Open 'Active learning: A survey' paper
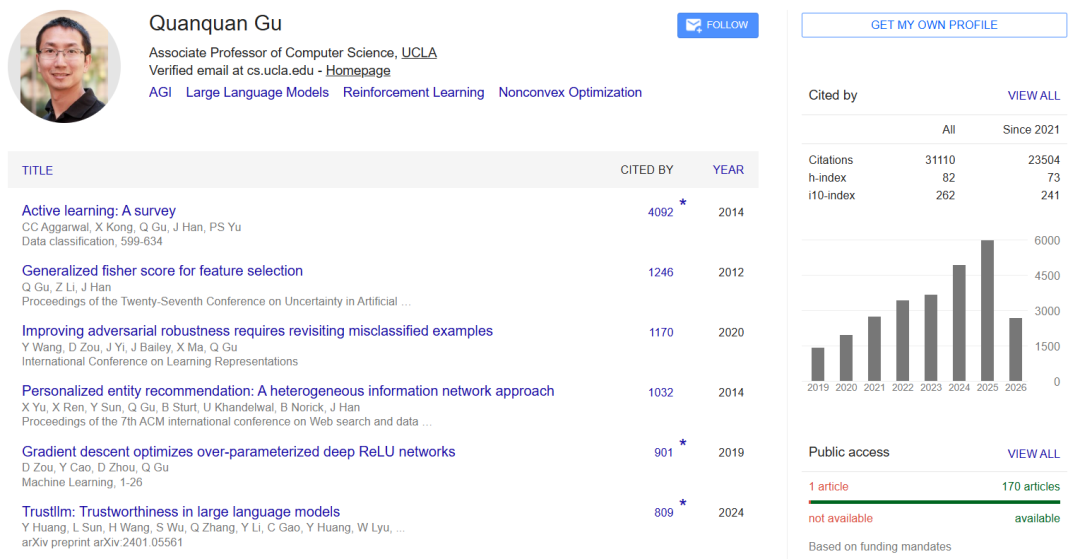Screen dimensions: 1080x559 pyautogui.click(x=98, y=211)
